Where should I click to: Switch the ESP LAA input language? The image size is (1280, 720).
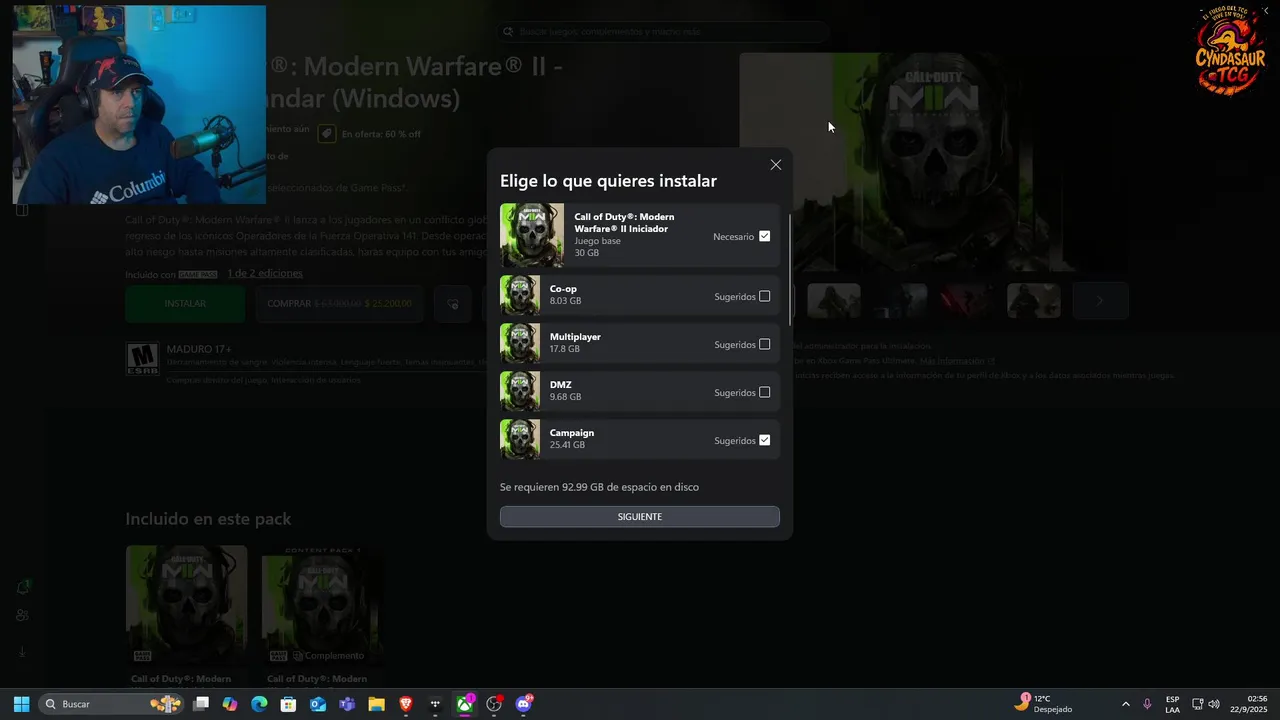(1172, 704)
